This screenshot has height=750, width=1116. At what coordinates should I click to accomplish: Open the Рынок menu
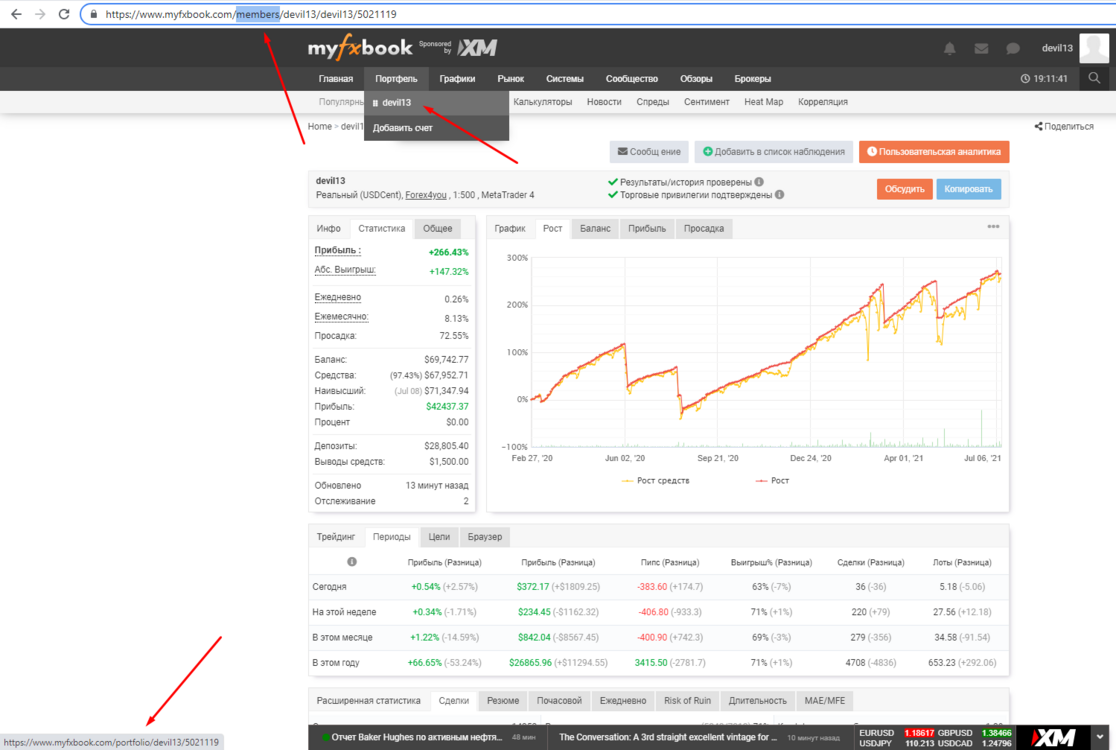click(510, 79)
